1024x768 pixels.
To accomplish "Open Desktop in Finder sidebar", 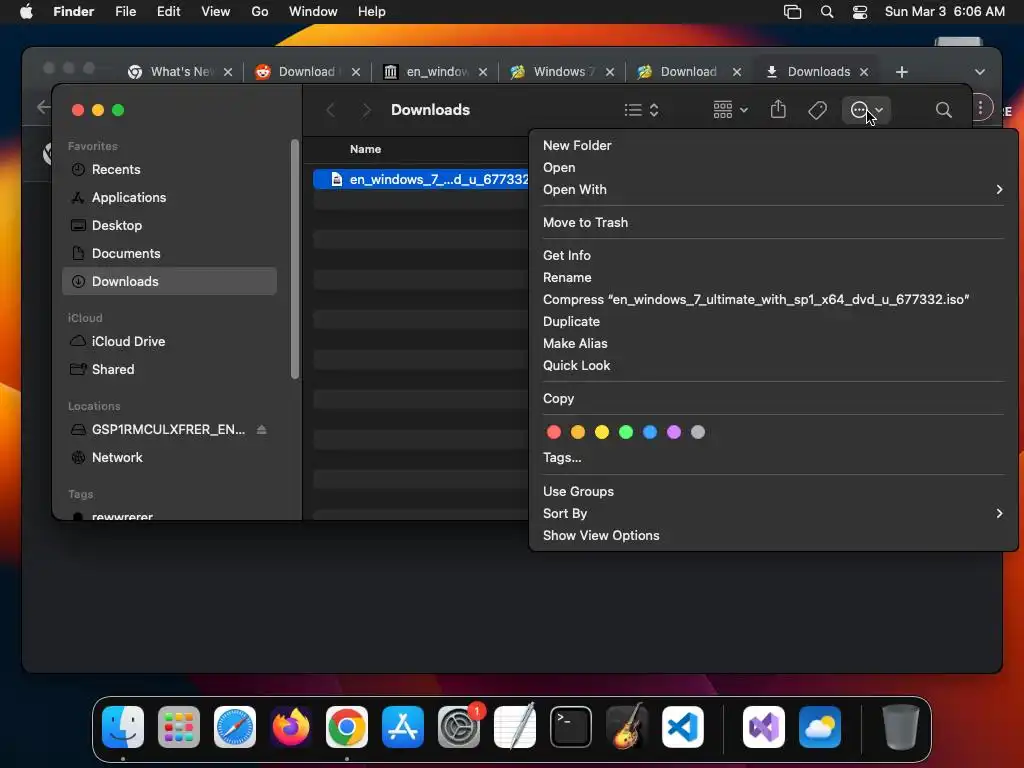I will click(169, 226).
